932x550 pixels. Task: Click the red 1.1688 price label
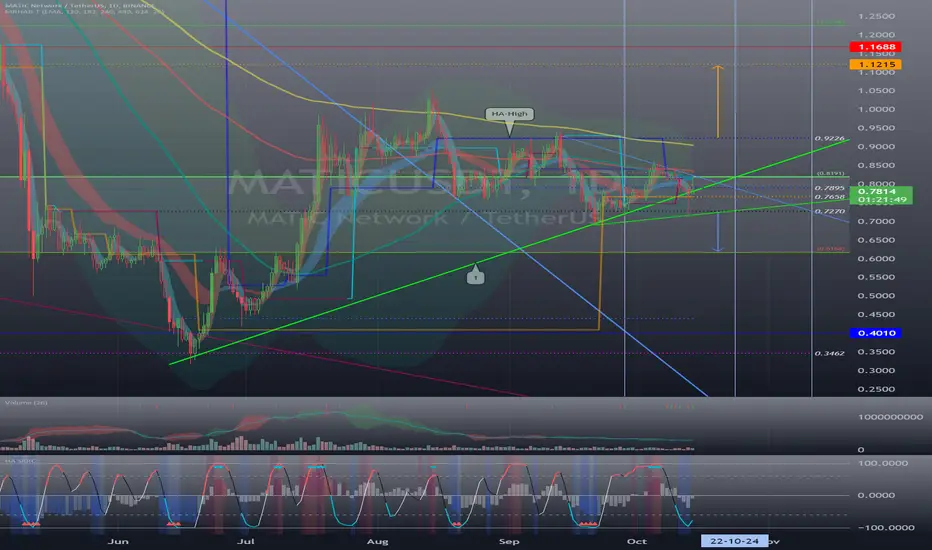tap(876, 46)
